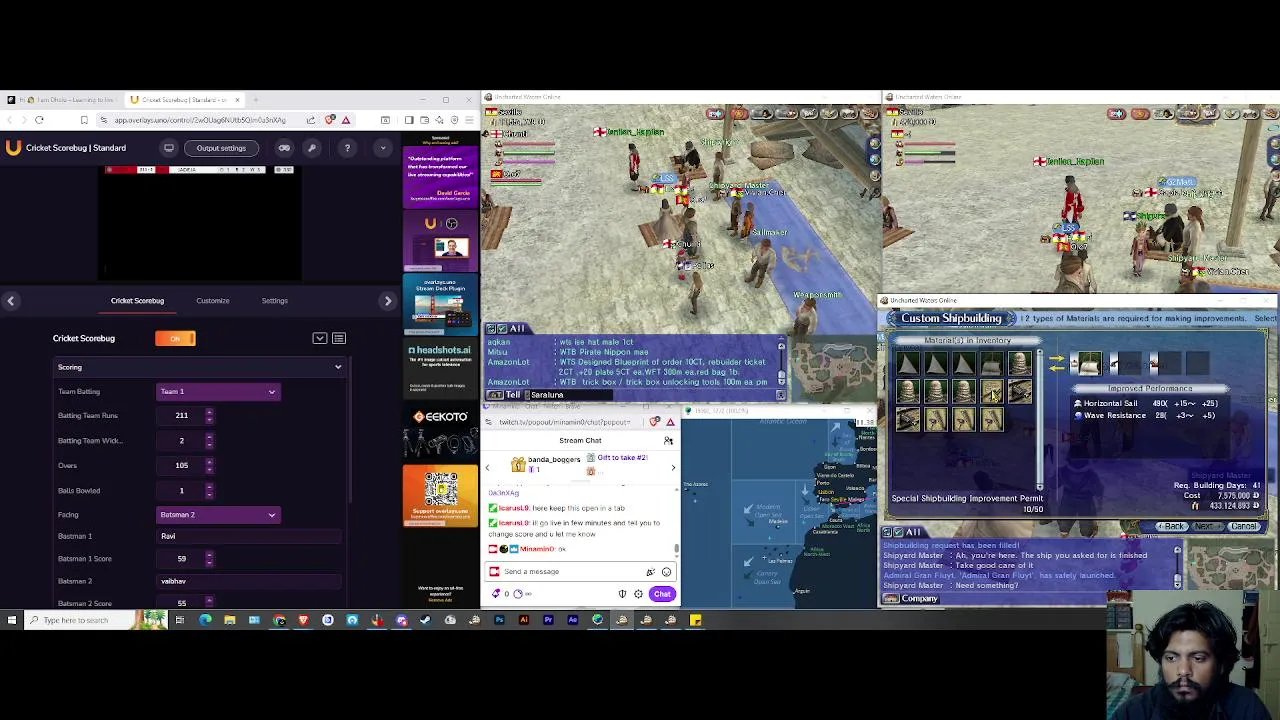
Task: Open Task View on the taskbar
Action: (x=180, y=620)
